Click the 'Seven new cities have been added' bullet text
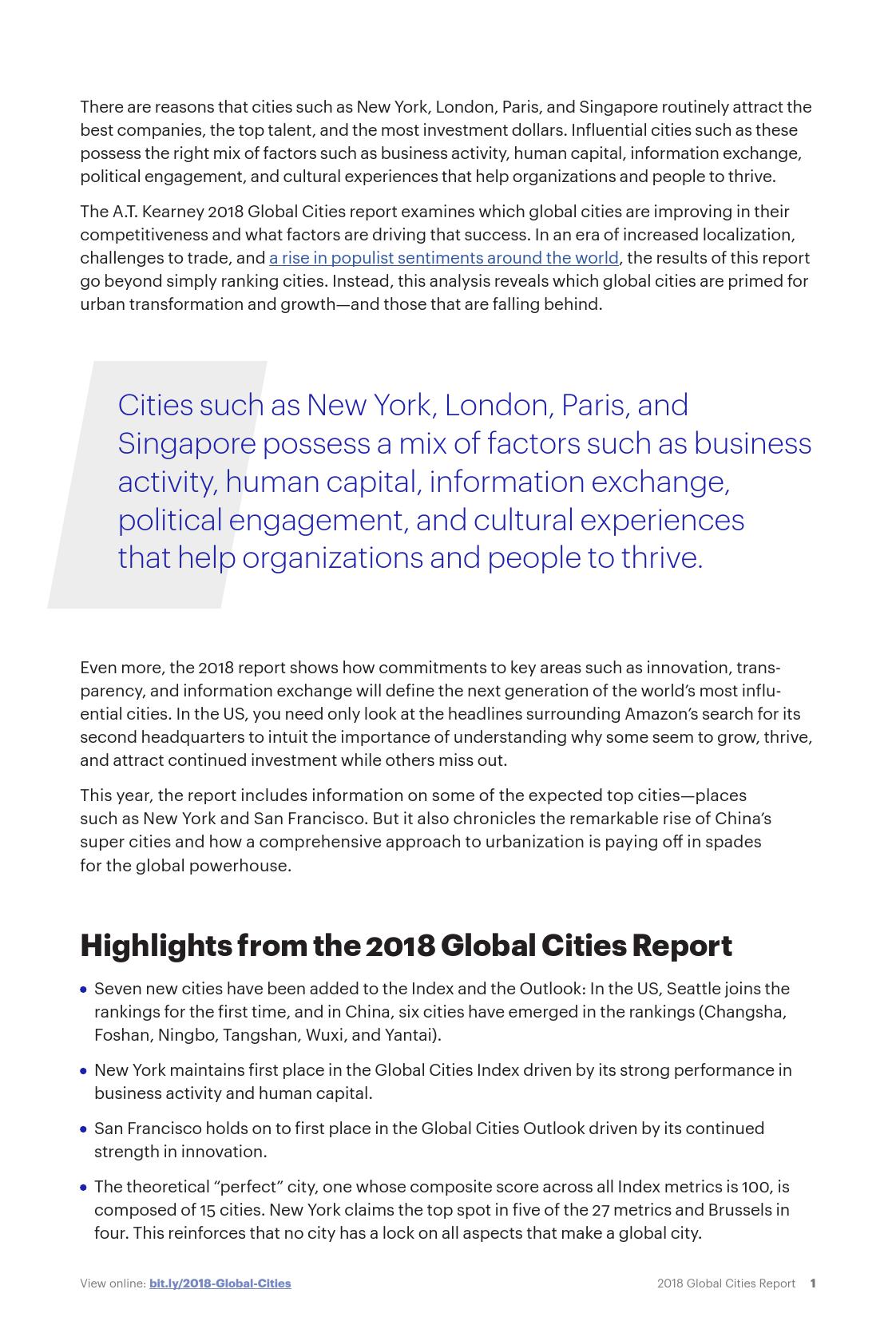Image resolution: width=896 pixels, height=1321 pixels. click(441, 1011)
